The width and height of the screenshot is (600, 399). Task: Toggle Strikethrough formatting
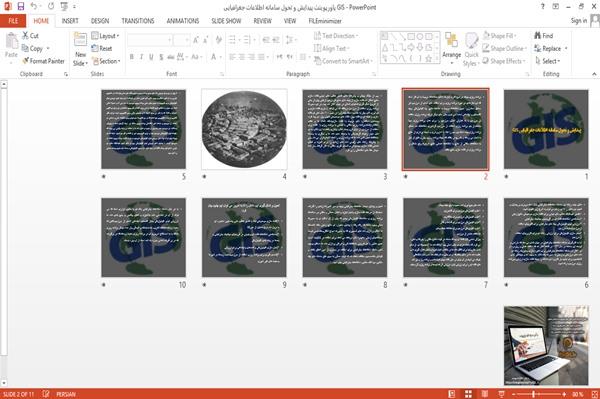(x=171, y=57)
